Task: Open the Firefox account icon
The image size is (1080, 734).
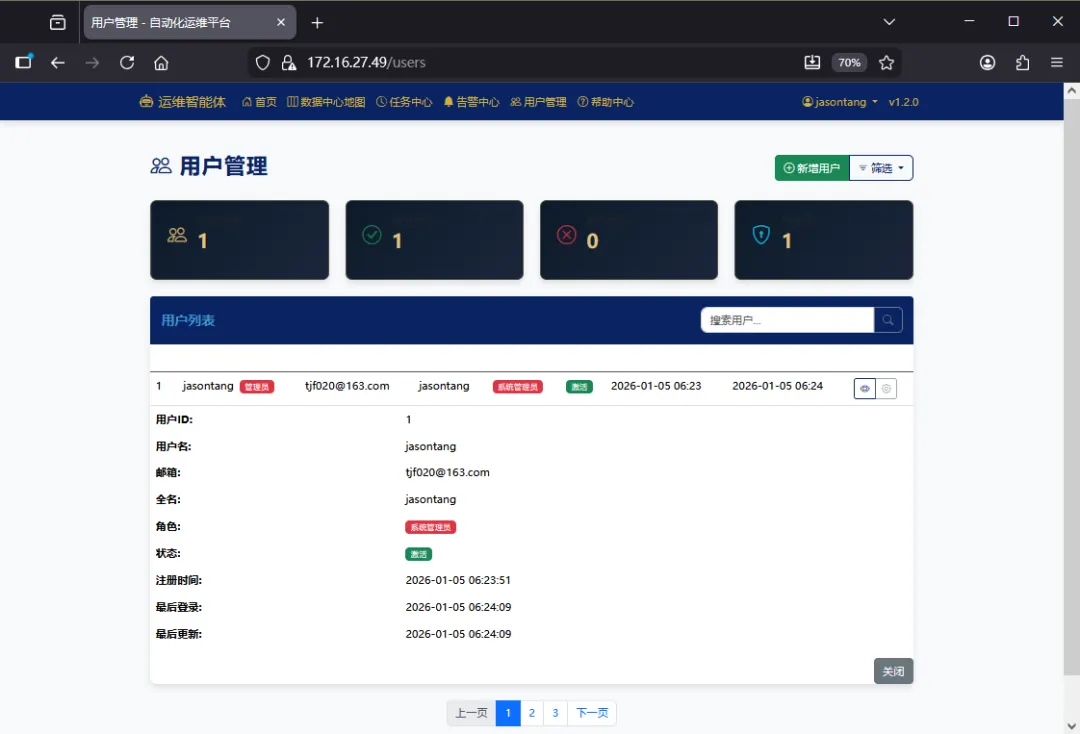Action: [x=987, y=63]
